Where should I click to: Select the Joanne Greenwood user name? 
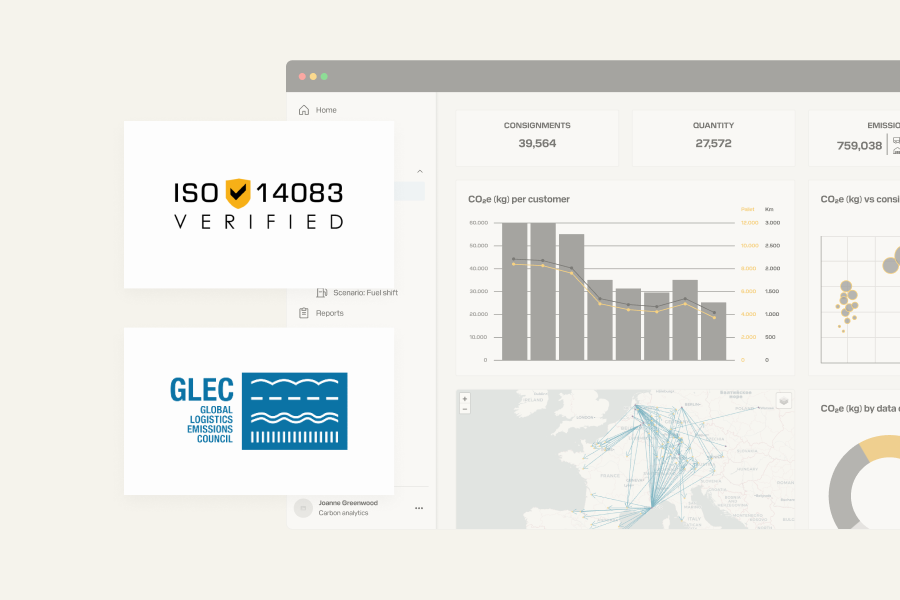point(348,503)
